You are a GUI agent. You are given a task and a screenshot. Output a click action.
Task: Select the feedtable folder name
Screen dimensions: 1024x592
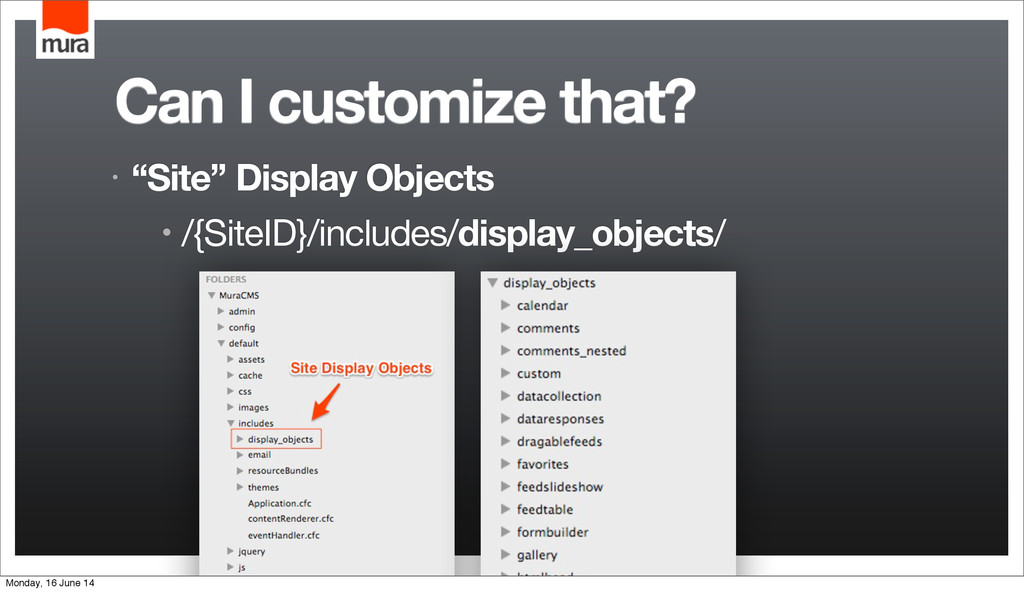point(545,510)
